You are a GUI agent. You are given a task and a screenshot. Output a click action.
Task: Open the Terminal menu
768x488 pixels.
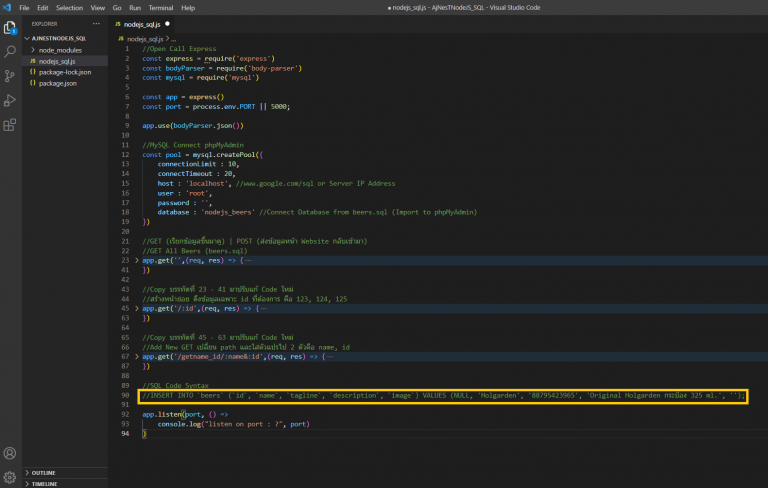click(160, 7)
